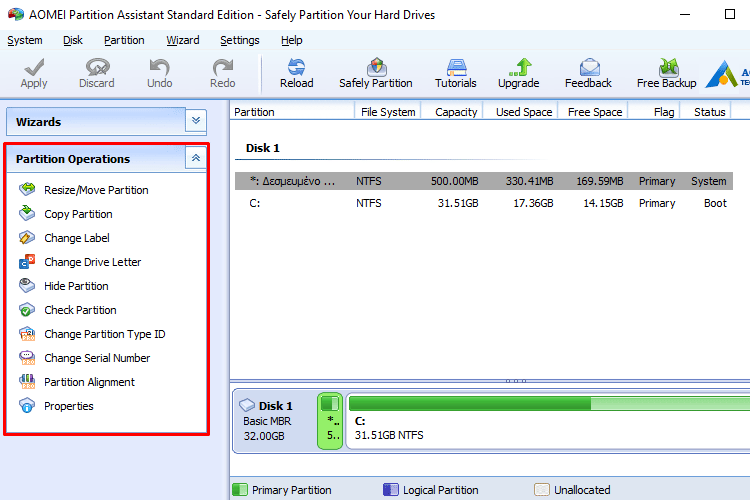This screenshot has width=750, height=500.
Task: Click the Disk 1 drive icon in the disk map
Action: 247,405
